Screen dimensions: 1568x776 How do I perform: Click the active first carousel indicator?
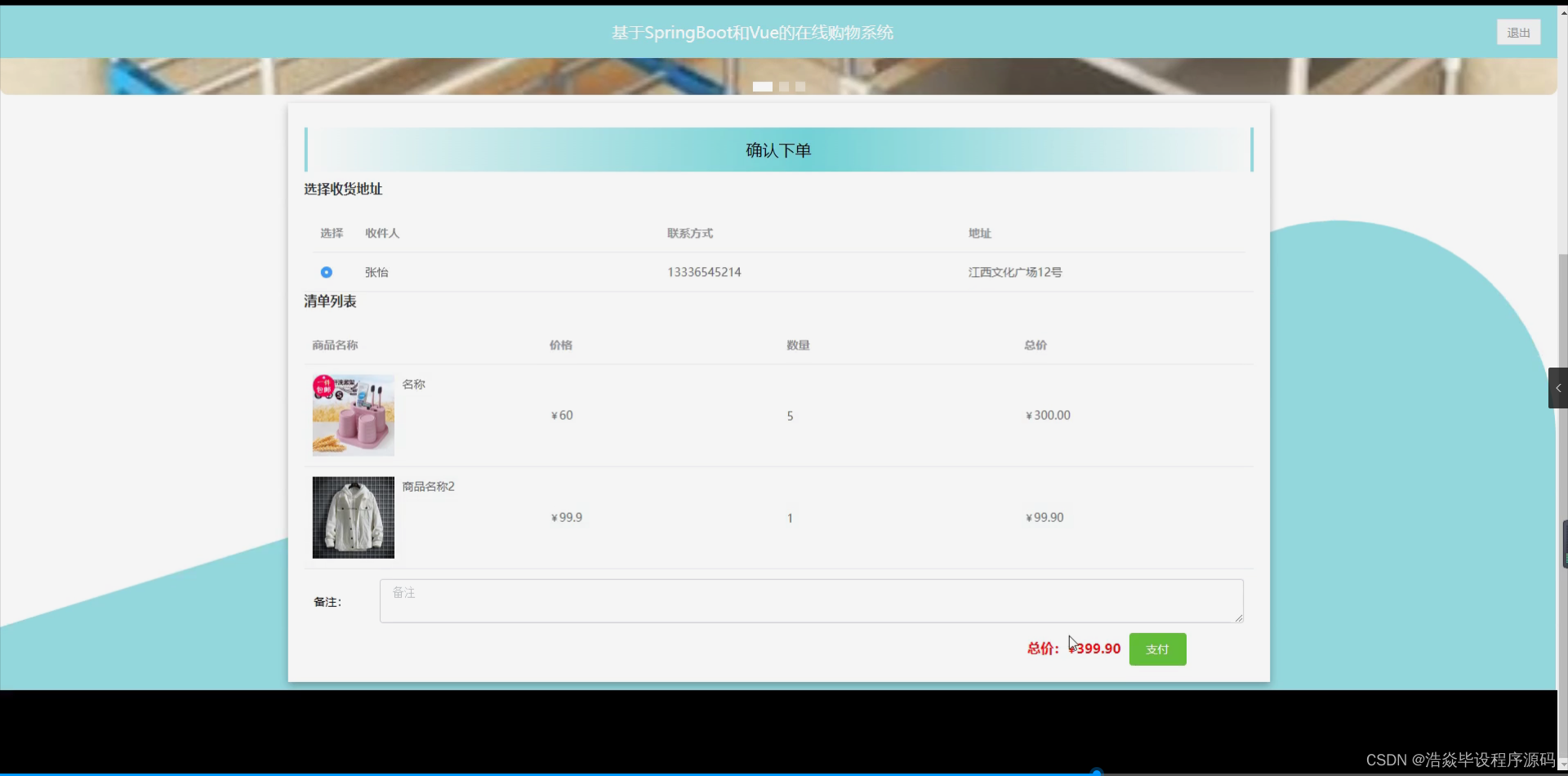pyautogui.click(x=762, y=87)
